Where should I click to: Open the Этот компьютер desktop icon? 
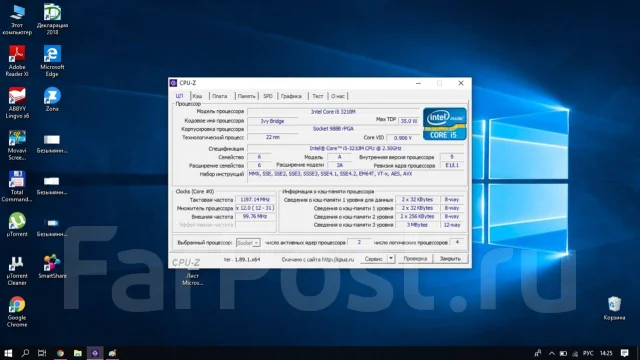coord(17,20)
